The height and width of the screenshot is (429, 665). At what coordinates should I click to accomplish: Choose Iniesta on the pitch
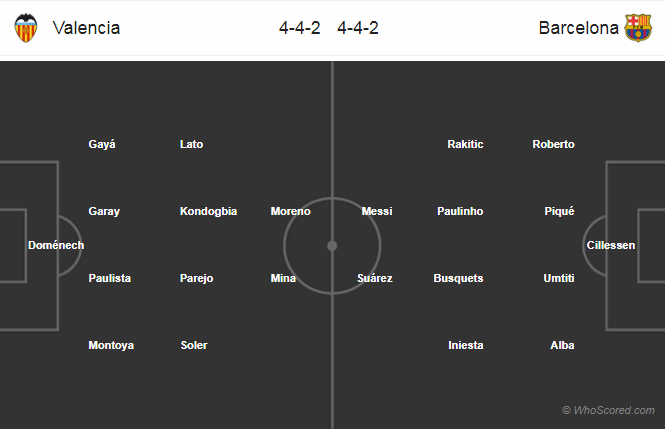pyautogui.click(x=466, y=346)
